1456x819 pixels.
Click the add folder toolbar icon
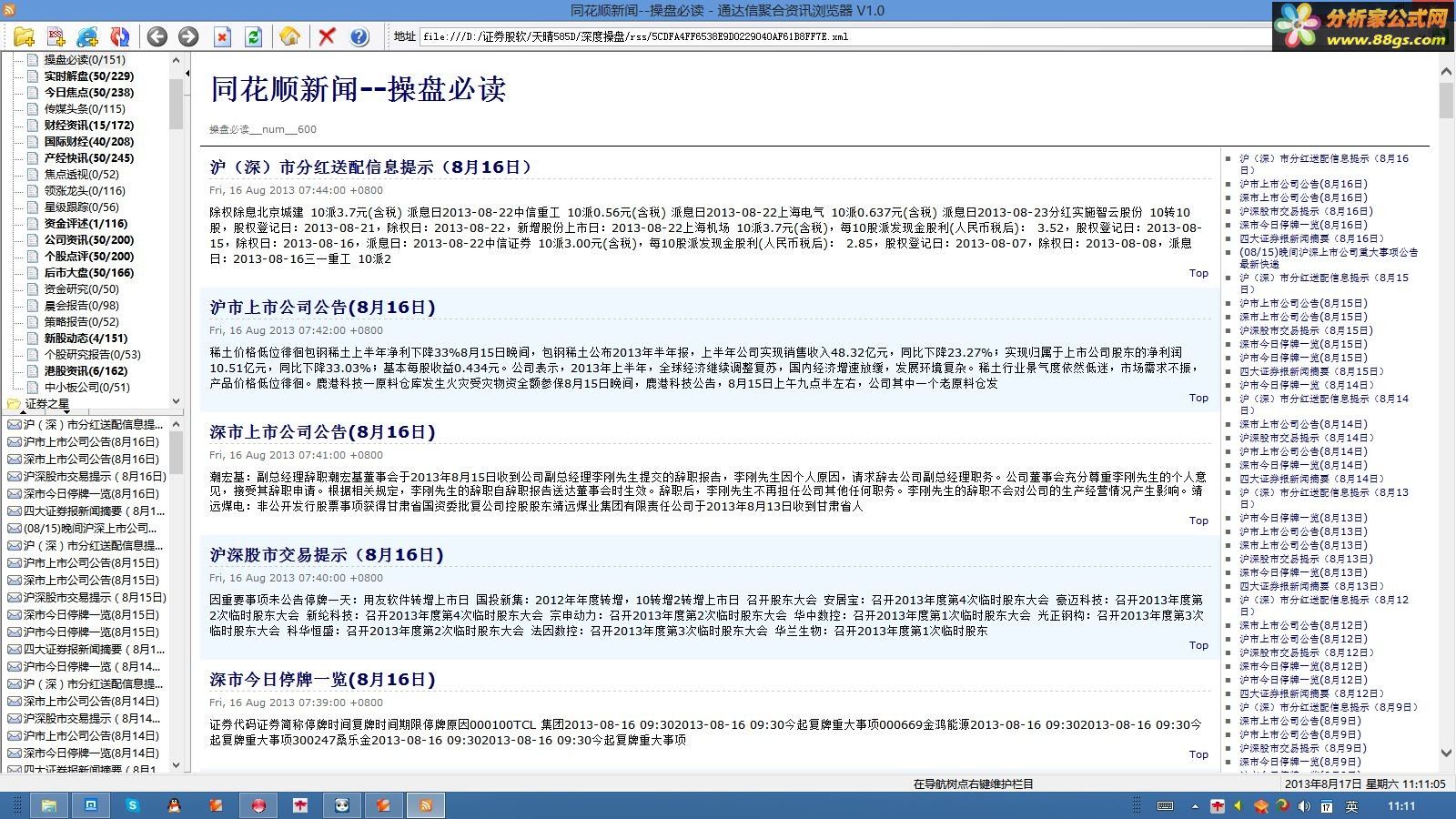[x=25, y=37]
